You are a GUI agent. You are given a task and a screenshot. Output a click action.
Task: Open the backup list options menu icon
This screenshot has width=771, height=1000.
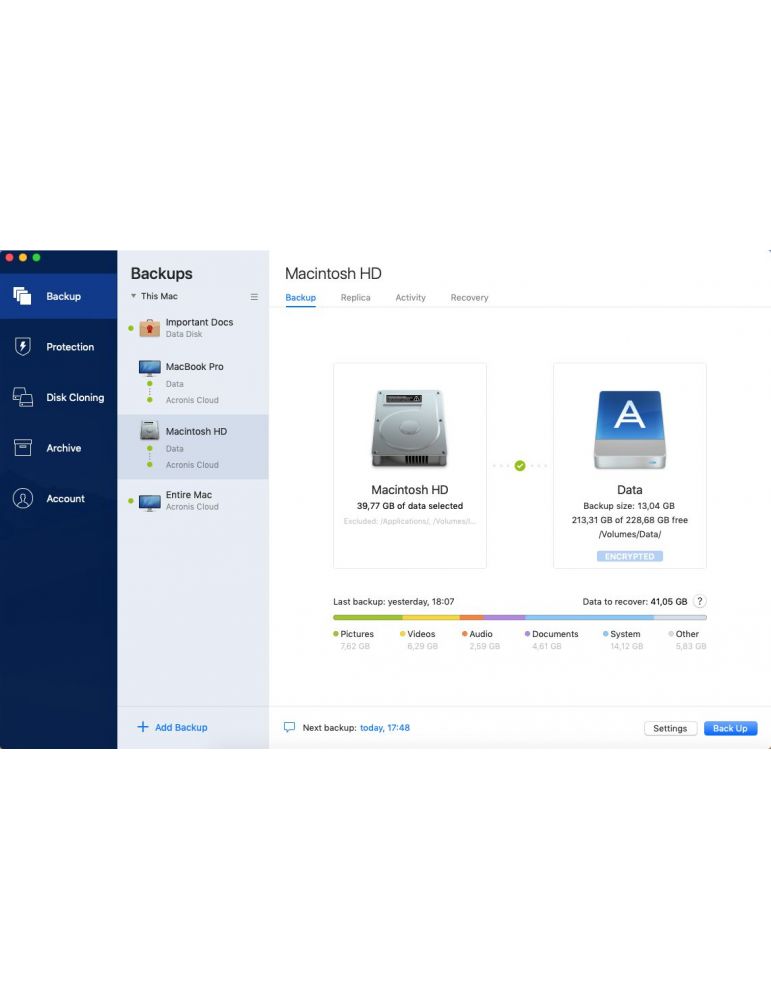(254, 297)
